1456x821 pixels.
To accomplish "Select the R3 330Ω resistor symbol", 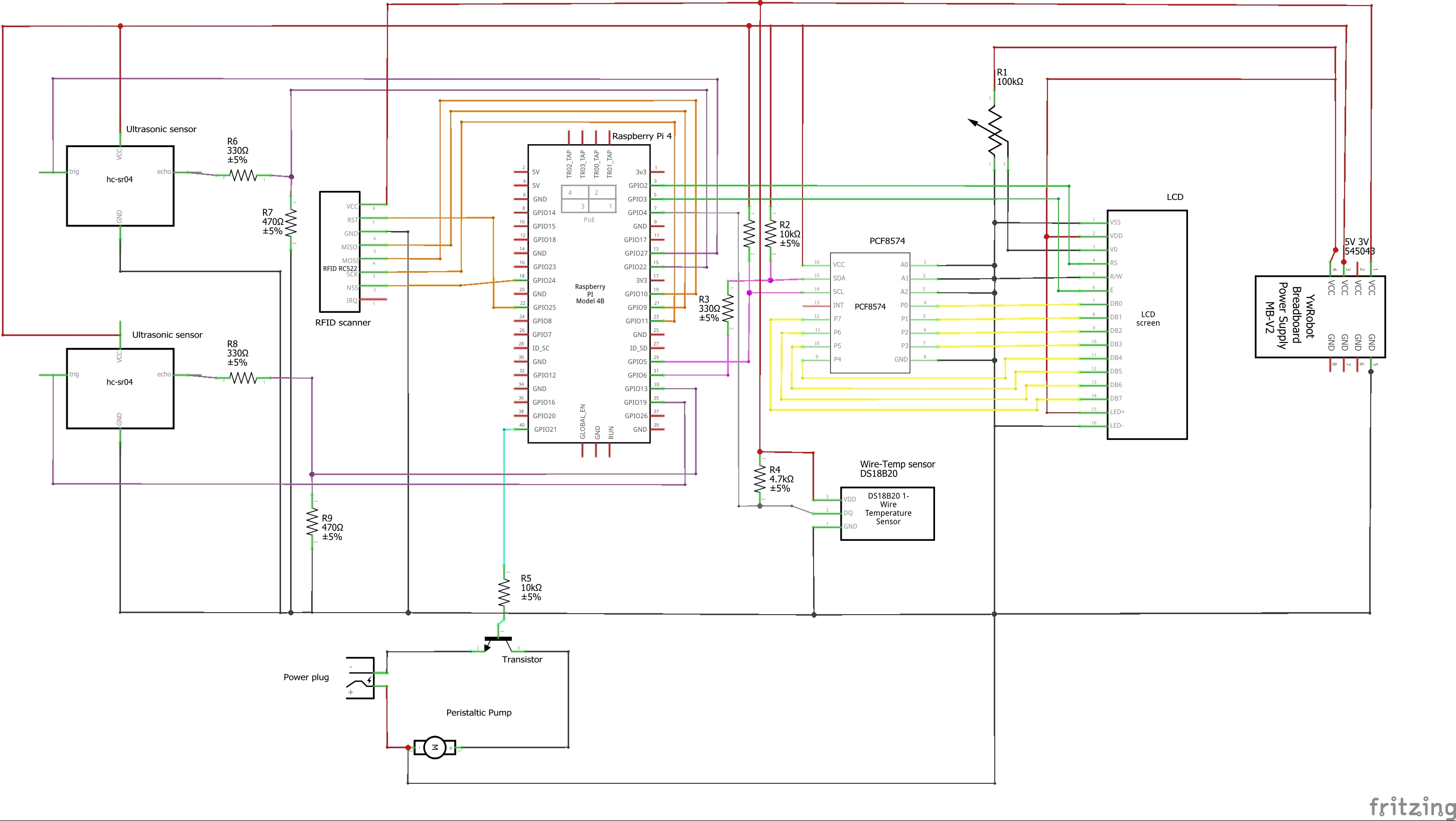I will coord(728,308).
